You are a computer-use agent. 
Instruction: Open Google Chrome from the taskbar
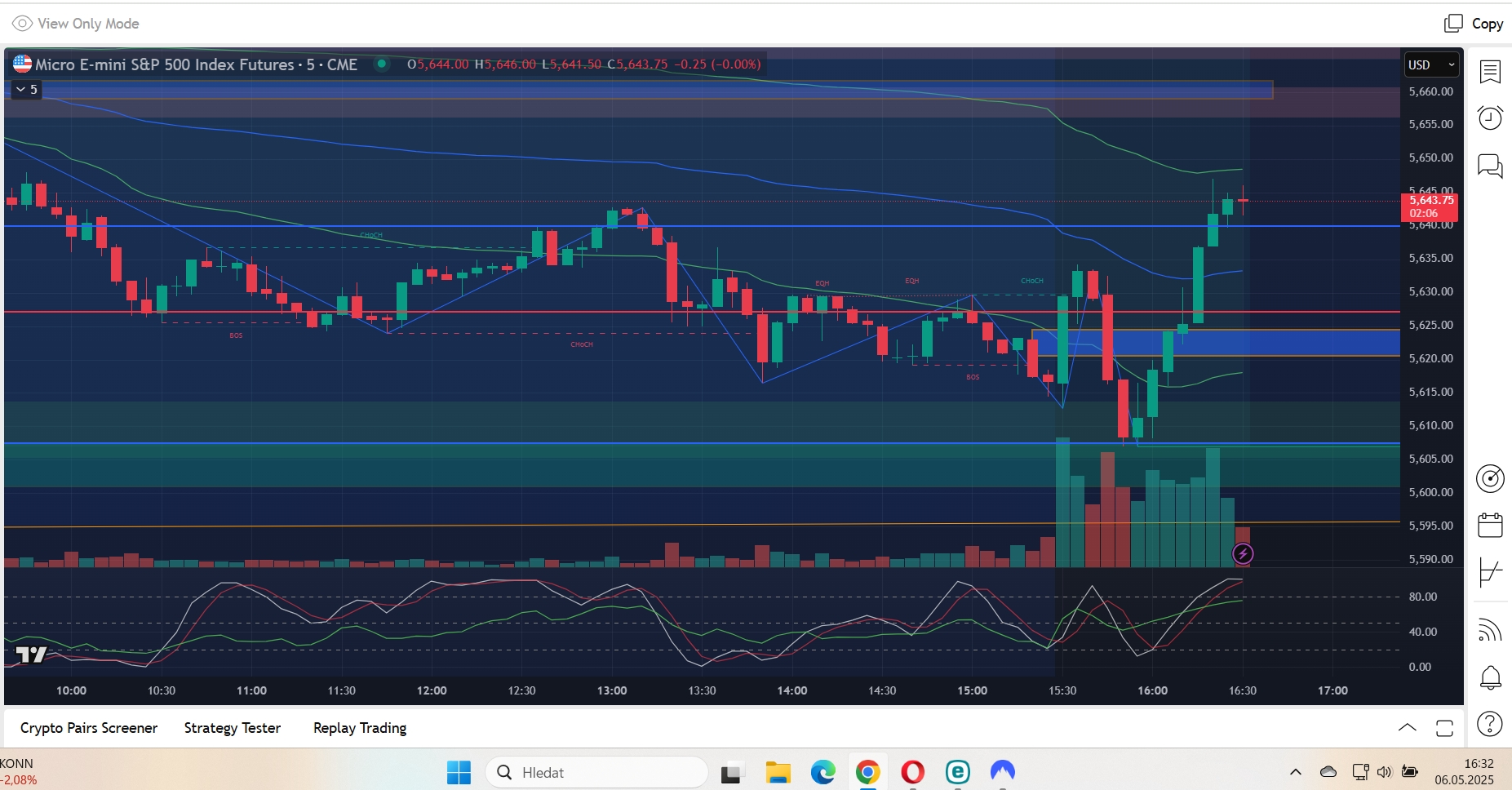(x=867, y=771)
